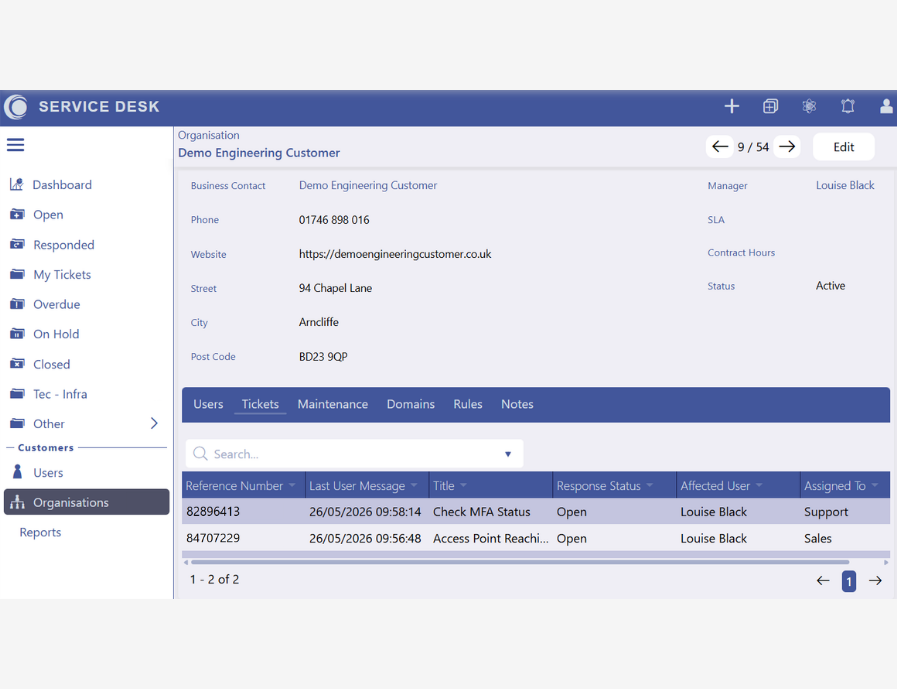Open the Domains tab
The height and width of the screenshot is (689, 897).
coord(411,404)
